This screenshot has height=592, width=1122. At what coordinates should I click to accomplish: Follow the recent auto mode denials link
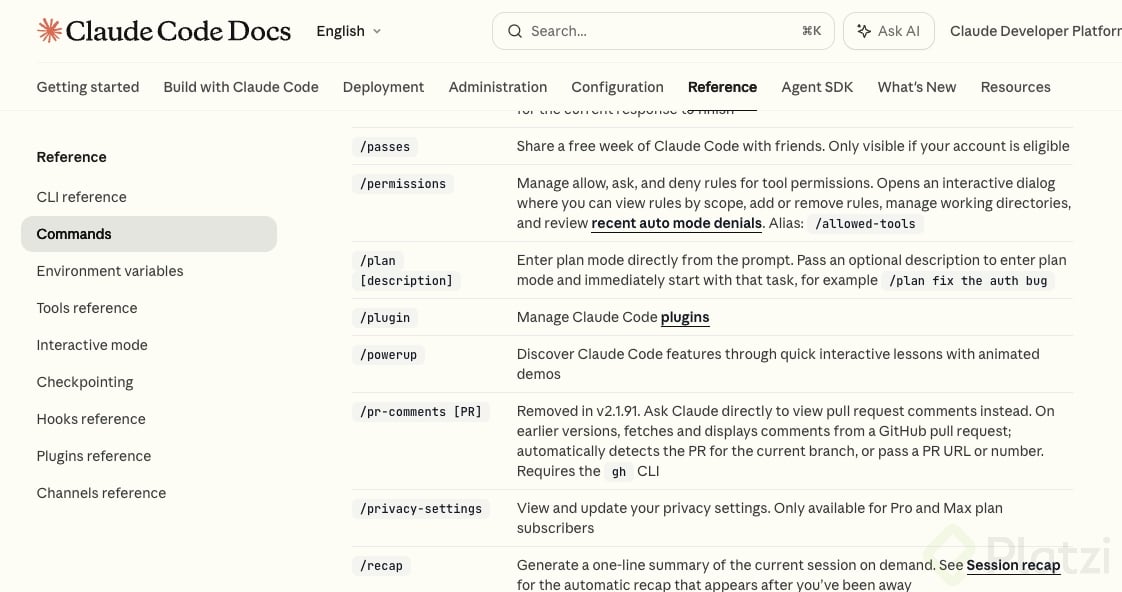[676, 223]
